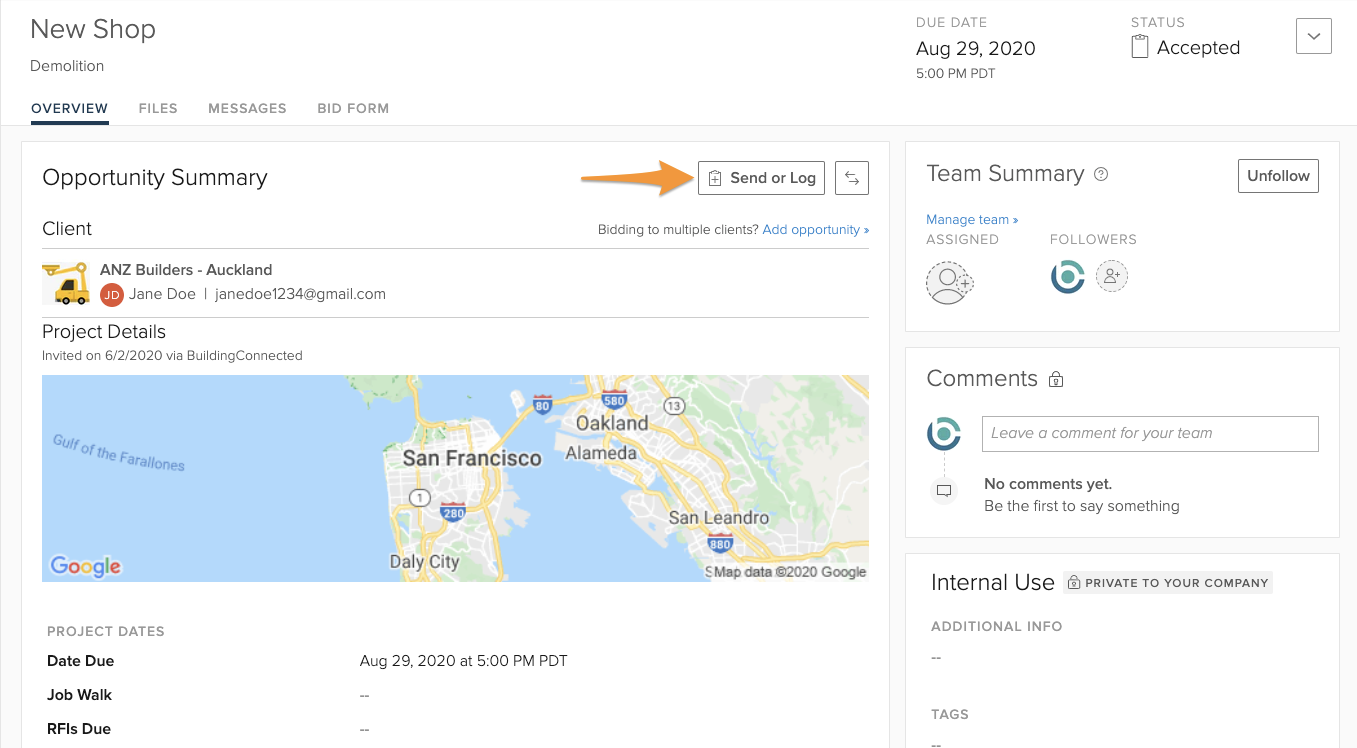Click the Send or Log button
This screenshot has height=748, width=1357.
[x=761, y=178]
